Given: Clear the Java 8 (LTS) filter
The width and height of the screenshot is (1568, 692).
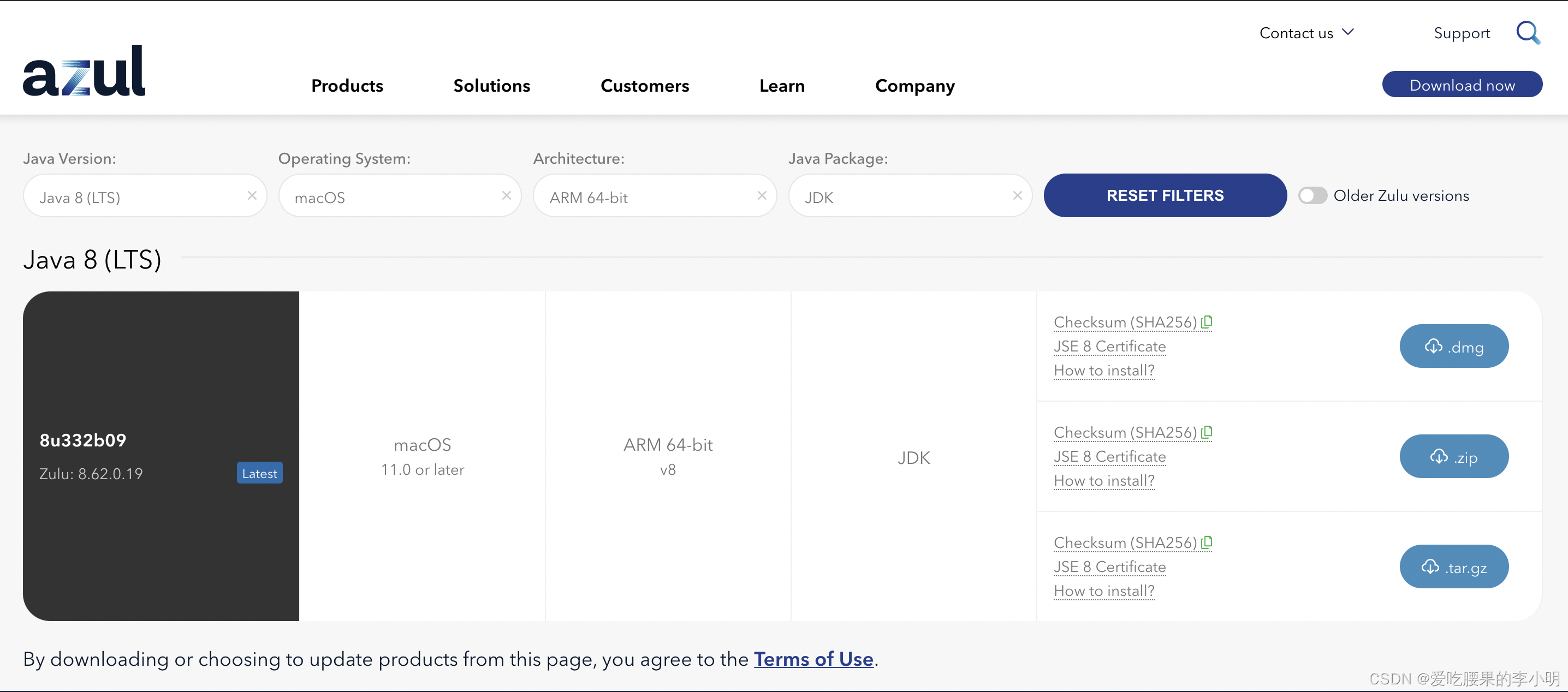Looking at the screenshot, I should (252, 195).
